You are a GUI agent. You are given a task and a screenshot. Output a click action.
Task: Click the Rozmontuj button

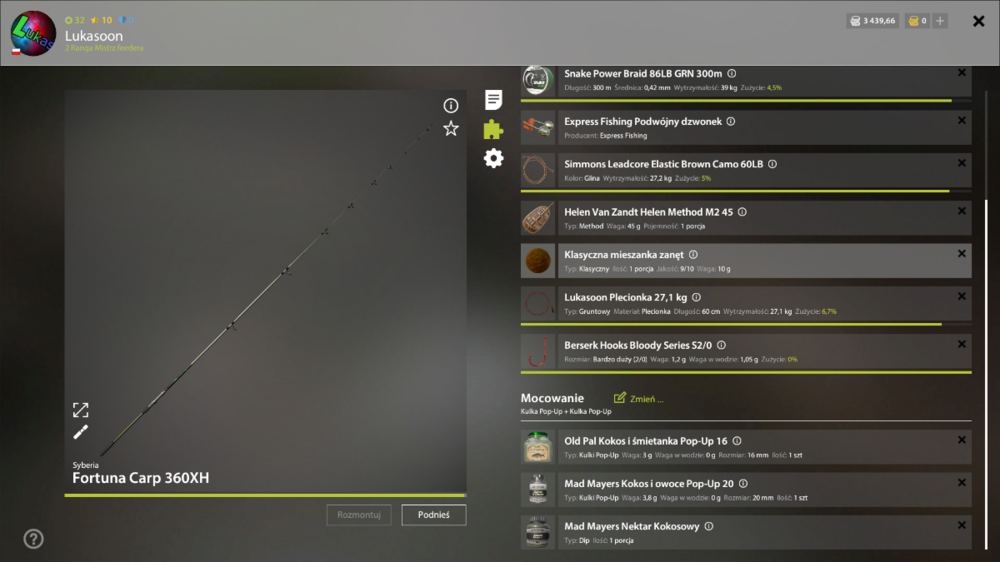pos(358,515)
